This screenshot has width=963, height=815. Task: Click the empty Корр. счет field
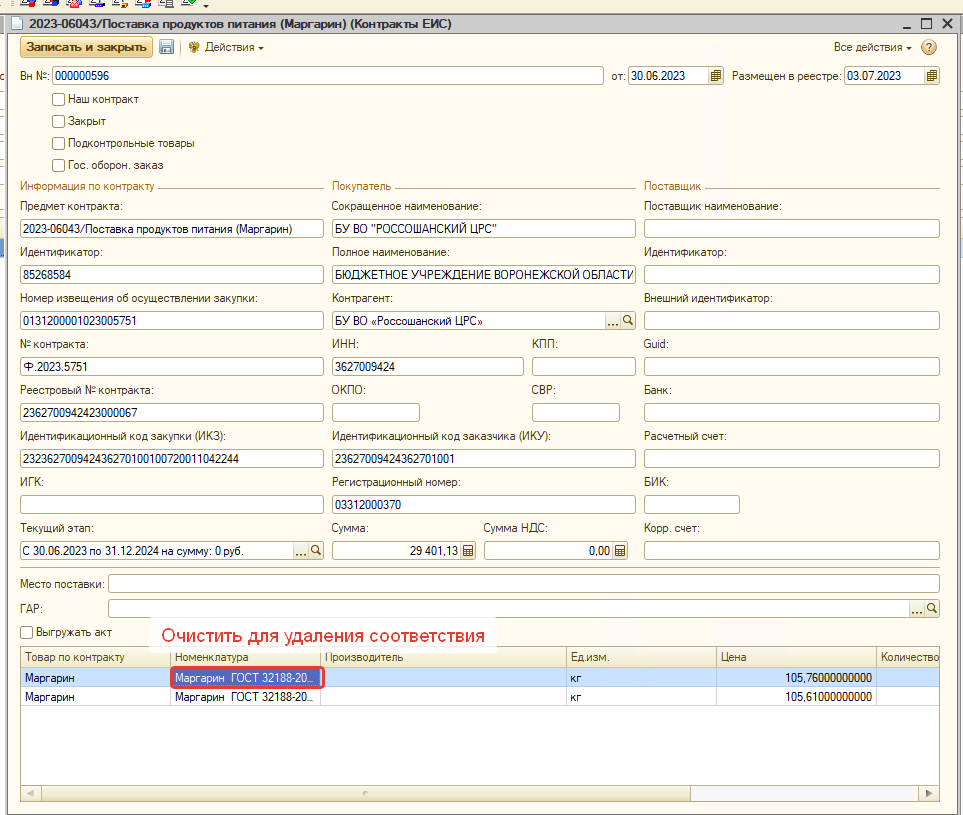click(x=792, y=551)
